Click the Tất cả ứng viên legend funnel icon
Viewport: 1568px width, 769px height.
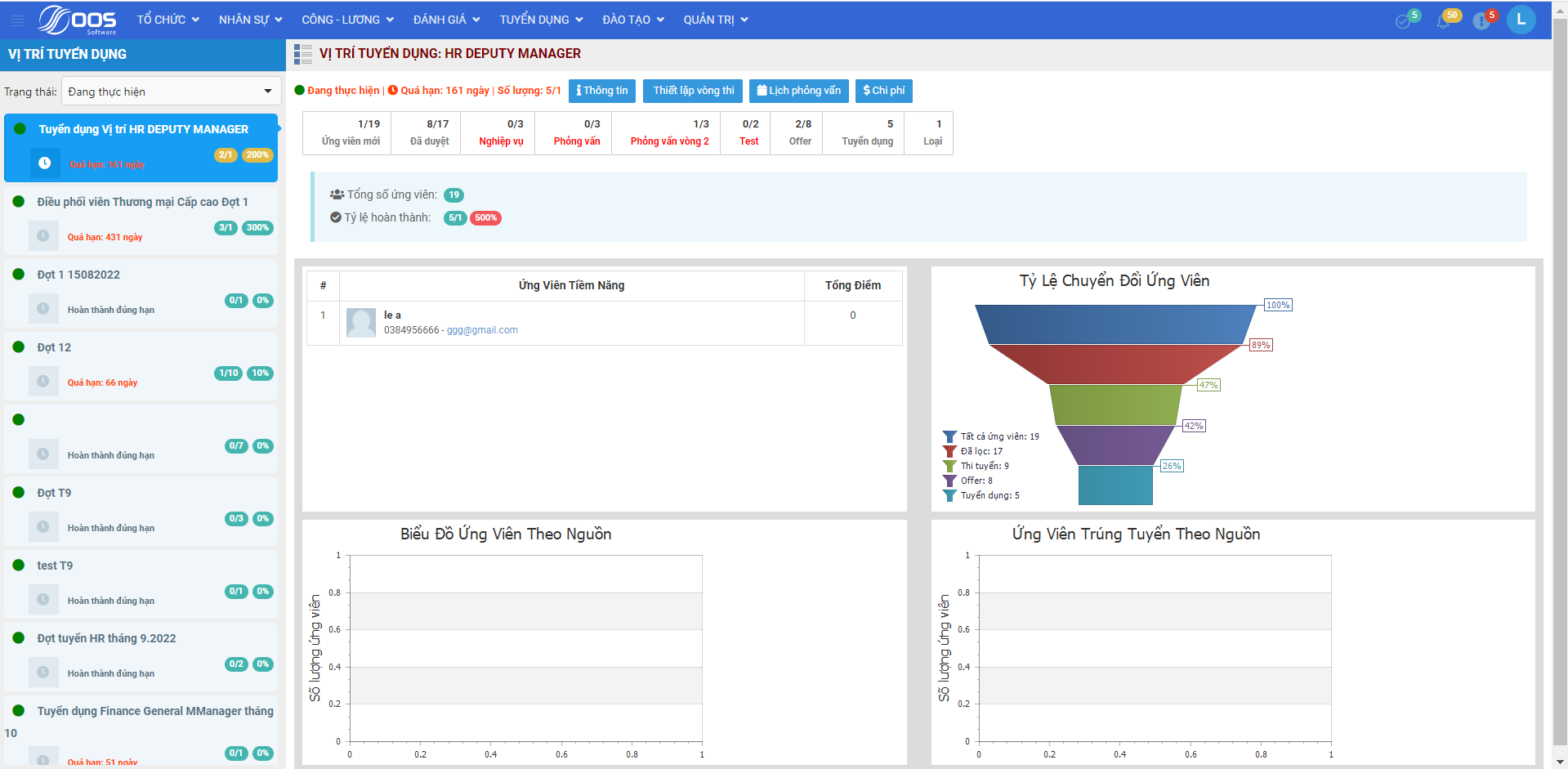[949, 436]
